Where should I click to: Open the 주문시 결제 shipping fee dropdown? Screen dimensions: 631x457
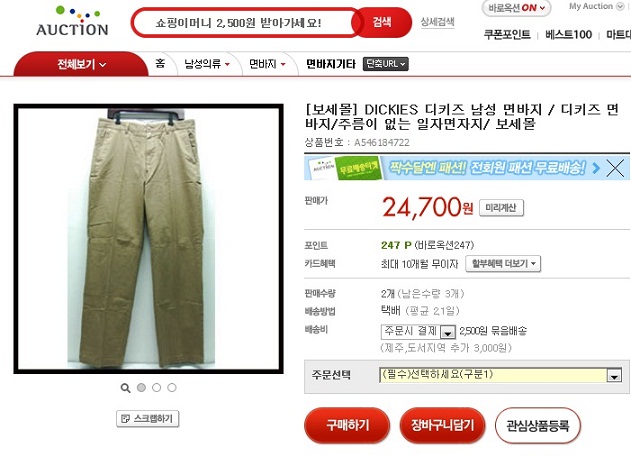click(418, 331)
